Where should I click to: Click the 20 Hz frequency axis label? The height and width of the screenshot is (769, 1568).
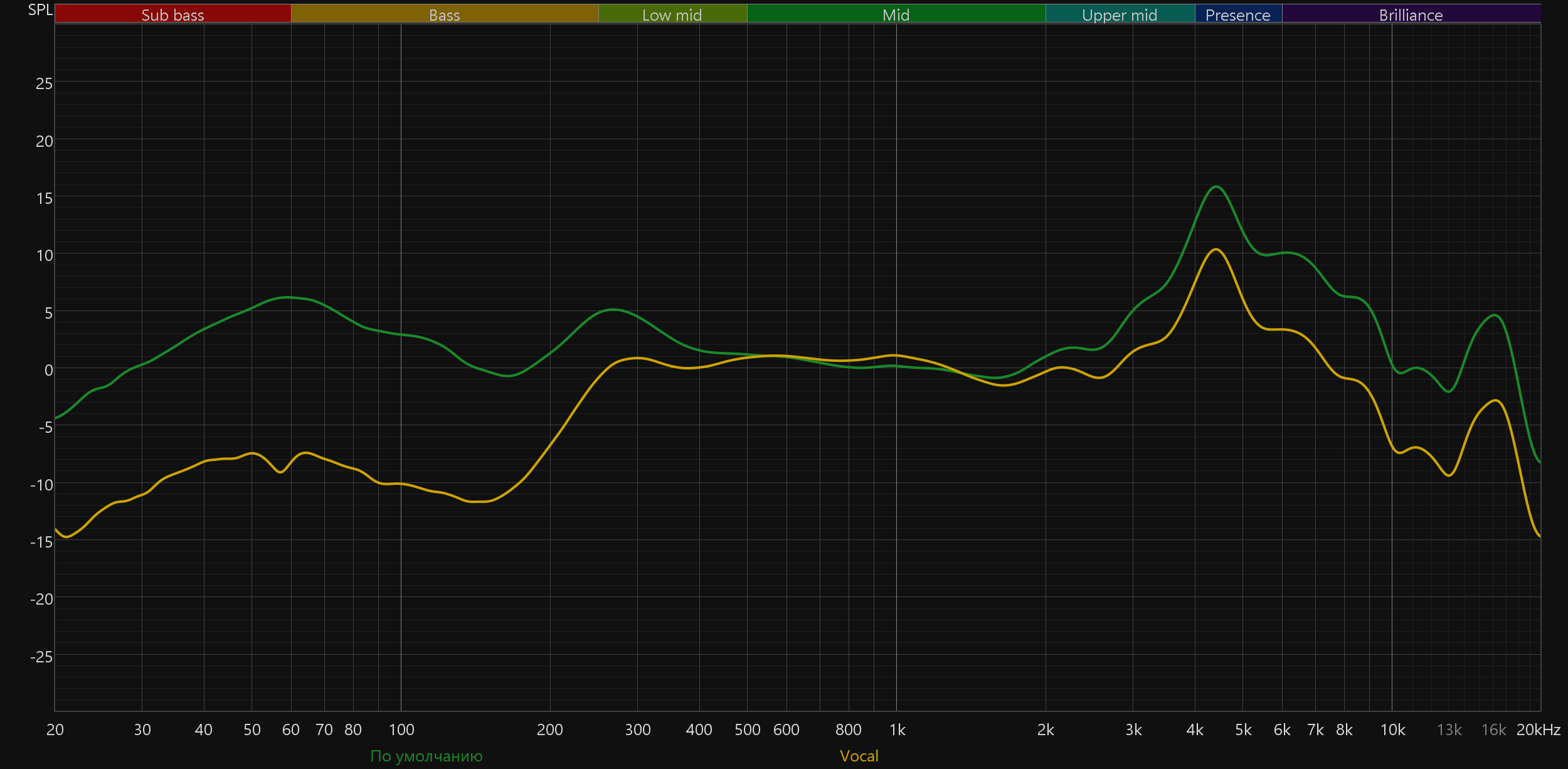pos(55,729)
